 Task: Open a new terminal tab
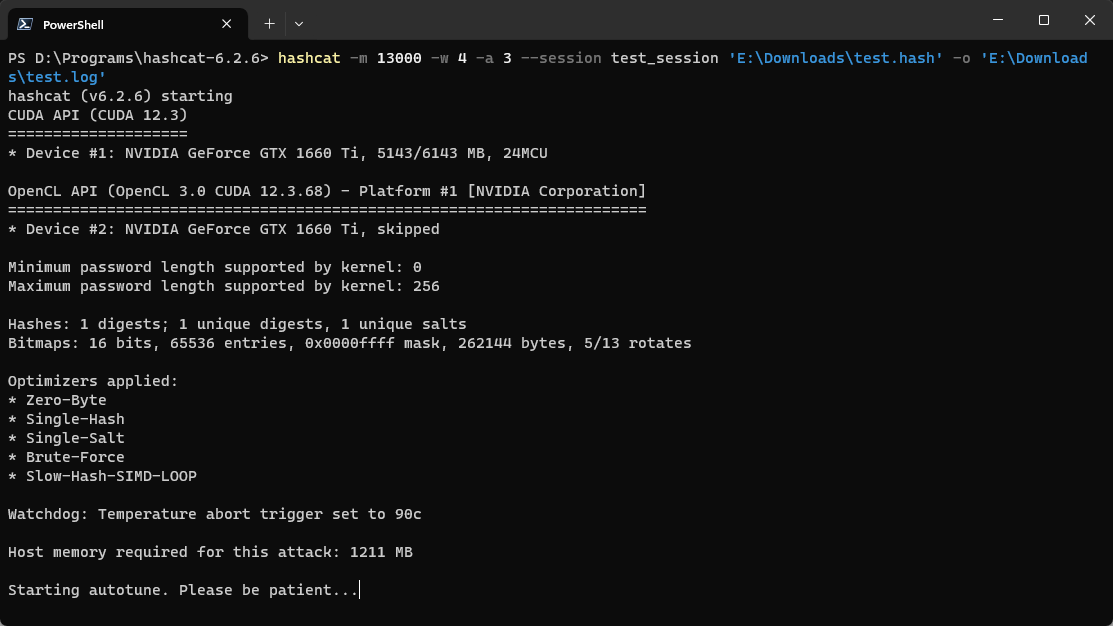[x=269, y=23]
